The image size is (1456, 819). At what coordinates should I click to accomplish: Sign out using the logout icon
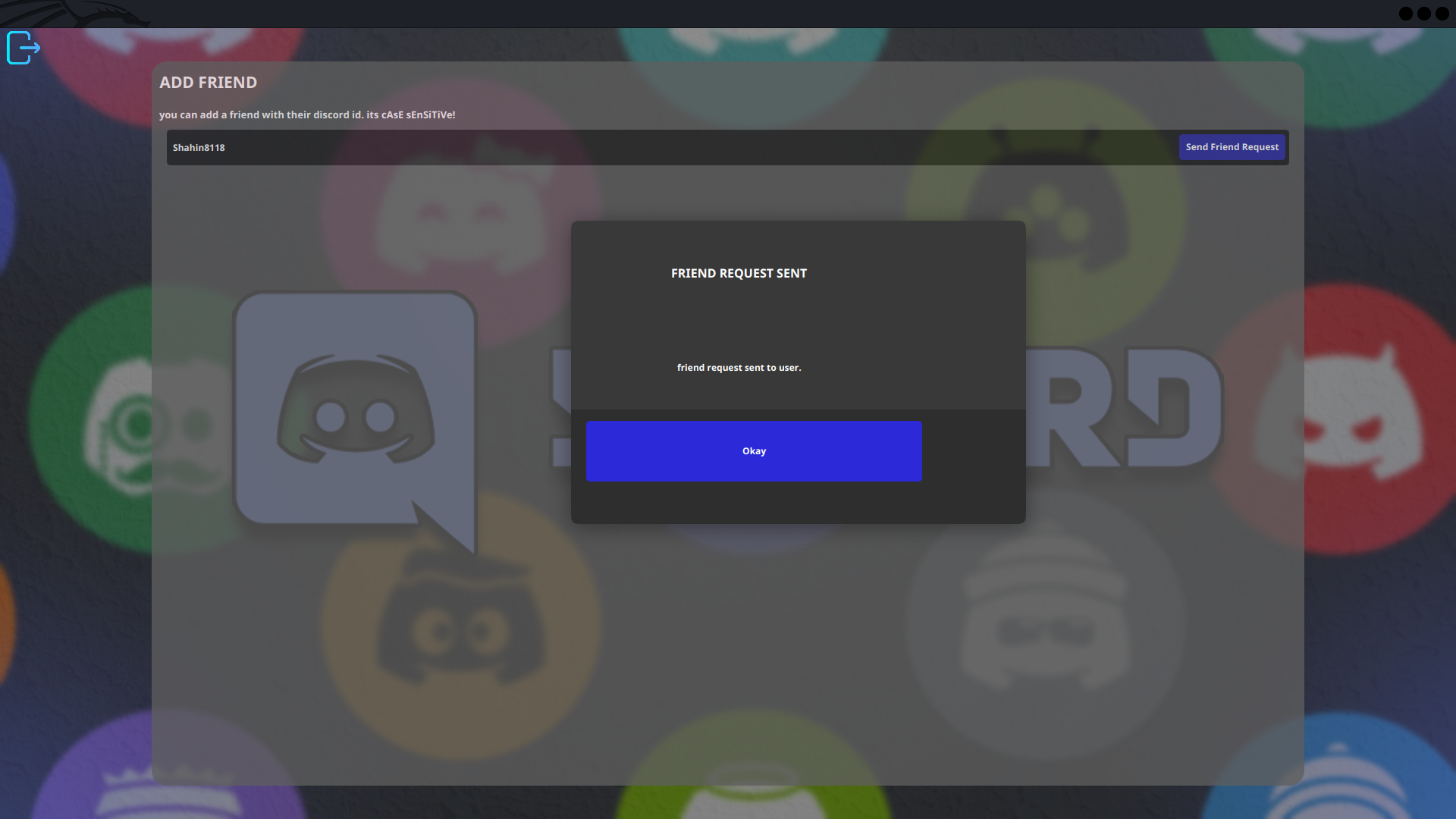tap(23, 48)
